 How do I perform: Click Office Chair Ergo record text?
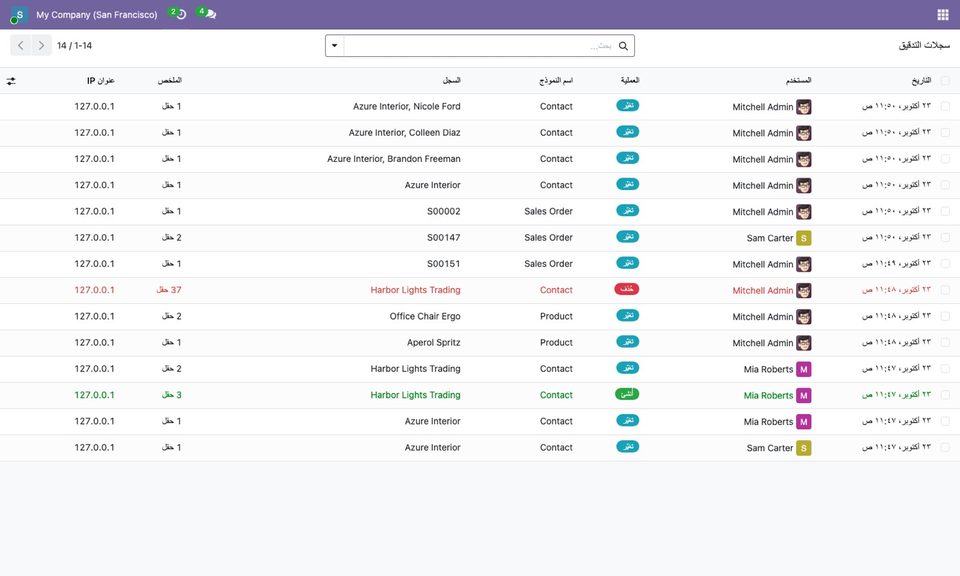(x=425, y=316)
